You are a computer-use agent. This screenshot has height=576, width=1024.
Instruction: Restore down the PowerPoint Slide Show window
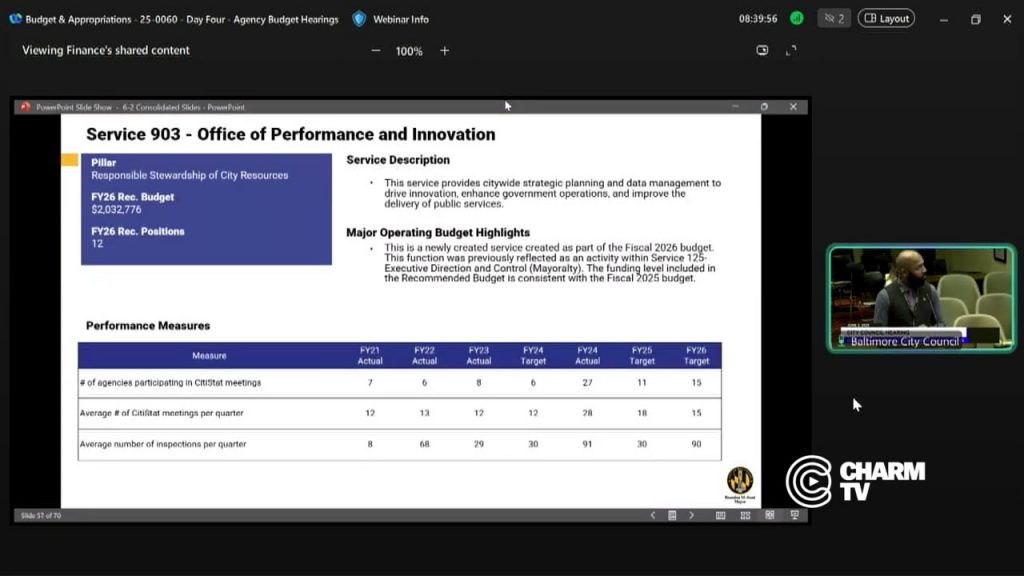tap(764, 106)
